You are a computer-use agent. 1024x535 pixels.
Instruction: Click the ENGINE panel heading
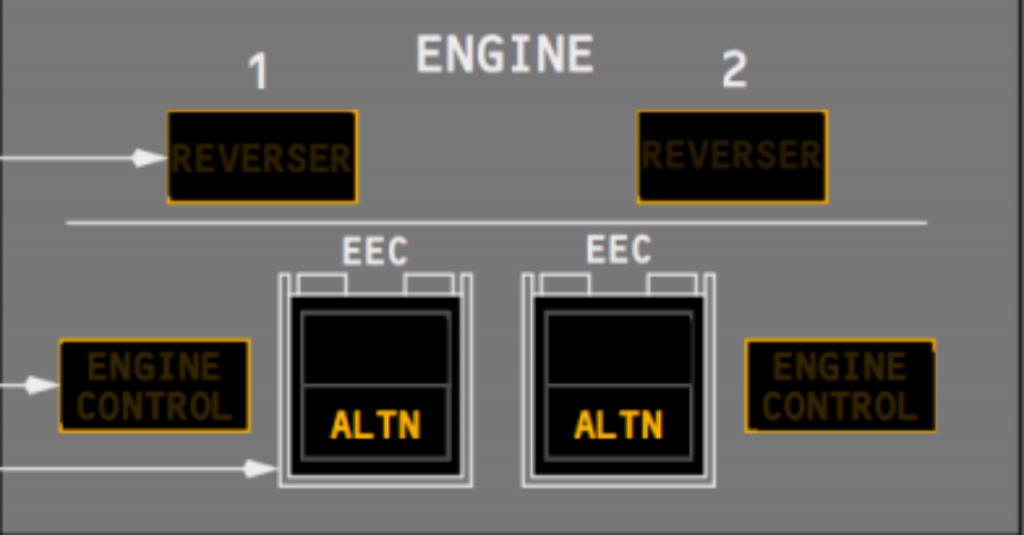(505, 54)
